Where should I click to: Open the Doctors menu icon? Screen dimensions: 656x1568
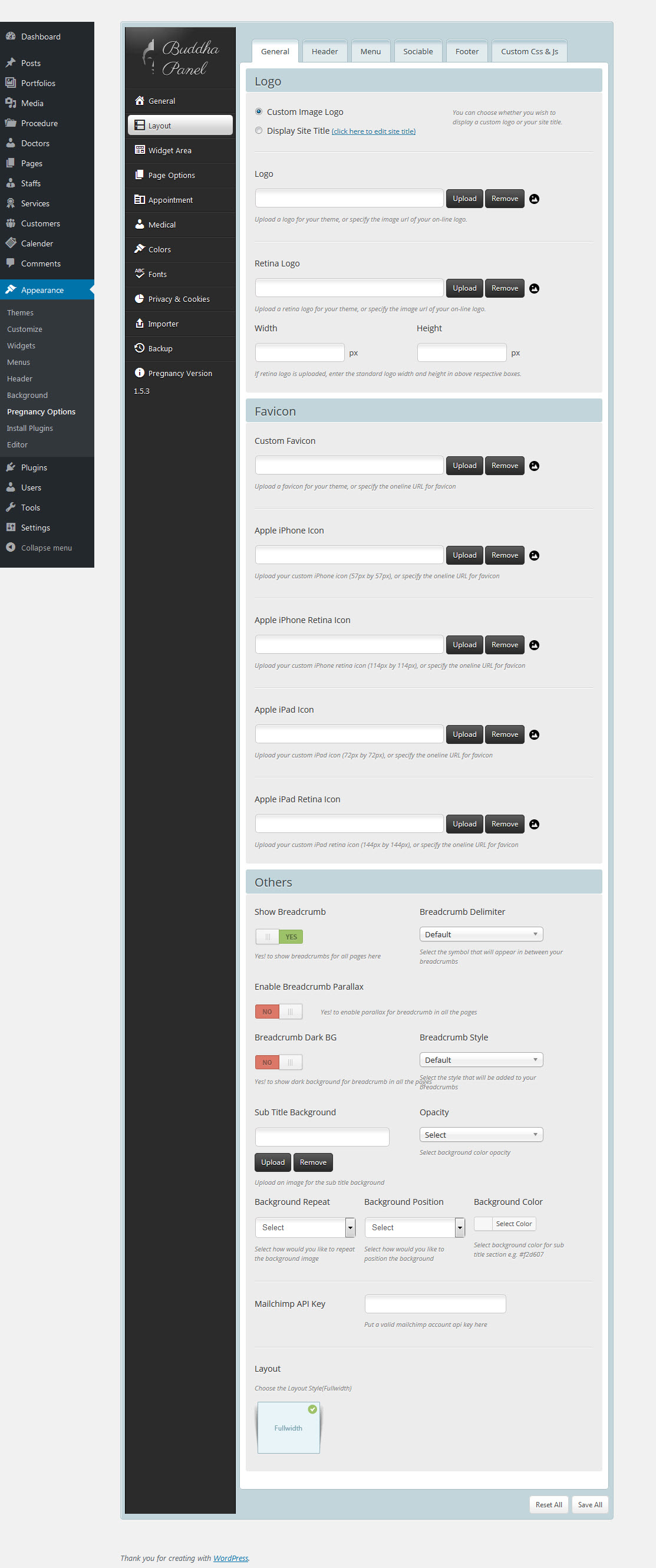(x=11, y=143)
